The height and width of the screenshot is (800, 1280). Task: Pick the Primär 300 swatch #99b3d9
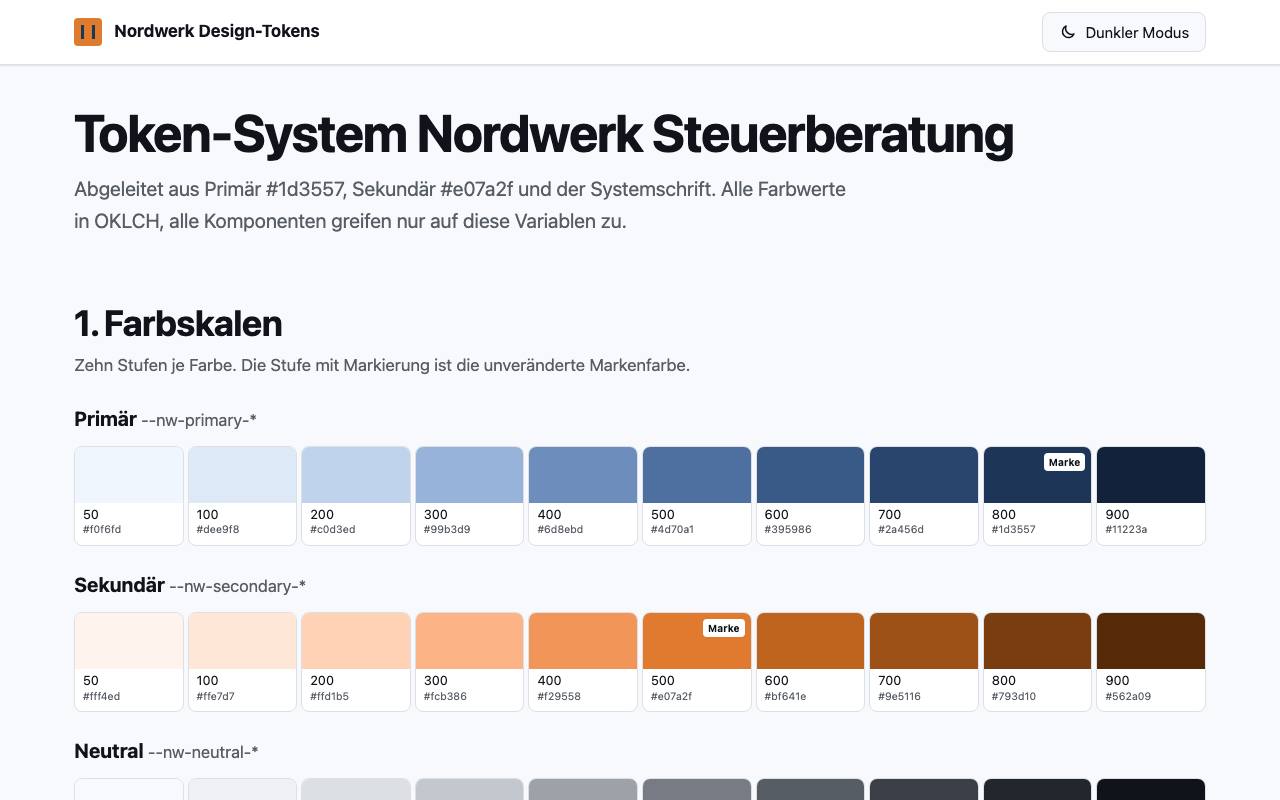pyautogui.click(x=470, y=496)
